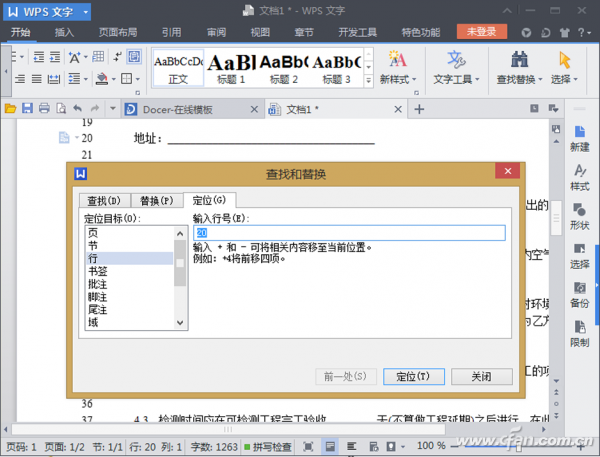Open 限制 restriction in right sidebar
Viewport: 600px width, 457px height.
tap(579, 334)
